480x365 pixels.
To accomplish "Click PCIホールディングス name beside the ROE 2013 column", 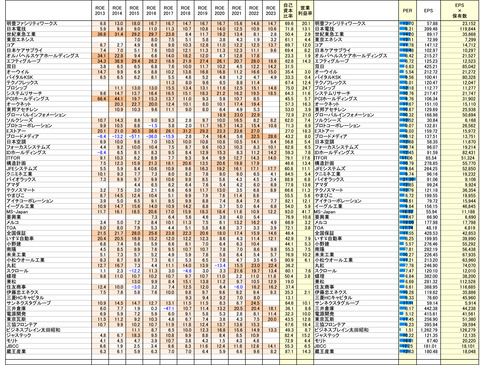I will (x=28, y=99).
